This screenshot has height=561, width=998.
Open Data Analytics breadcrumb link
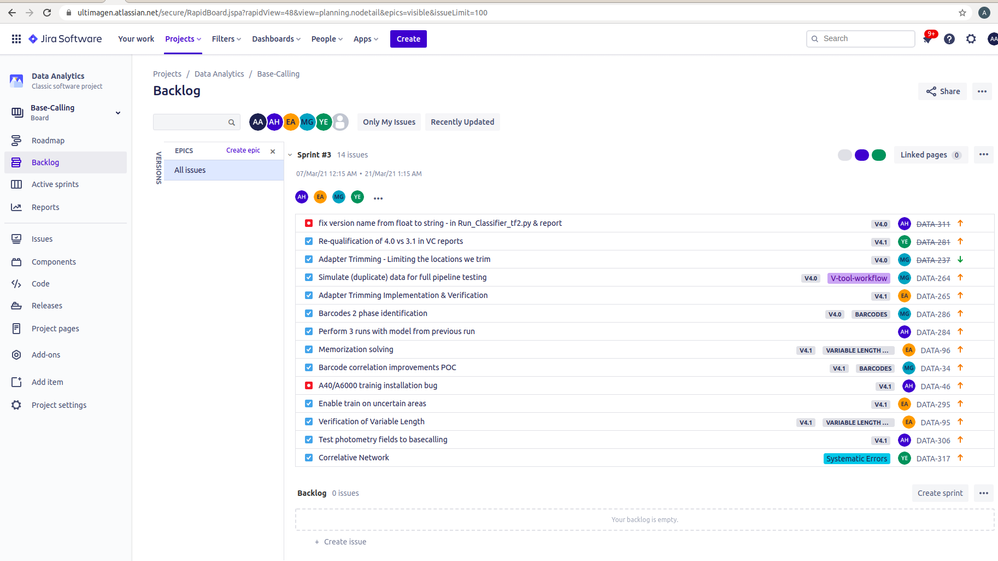click(x=219, y=74)
